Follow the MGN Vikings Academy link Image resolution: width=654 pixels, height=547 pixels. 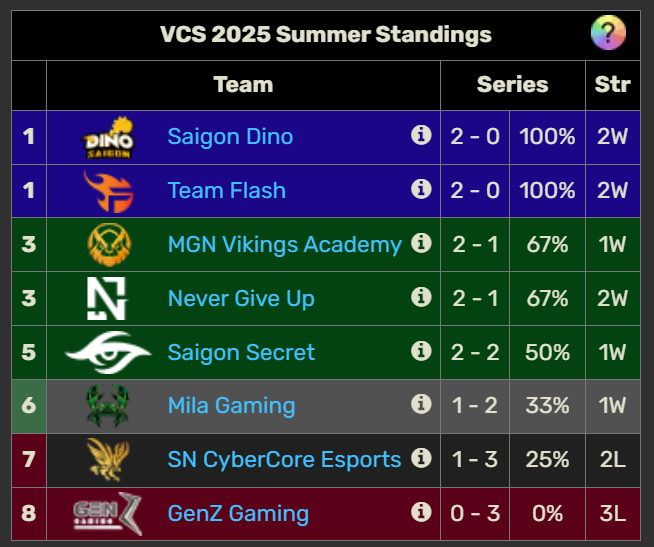point(284,245)
